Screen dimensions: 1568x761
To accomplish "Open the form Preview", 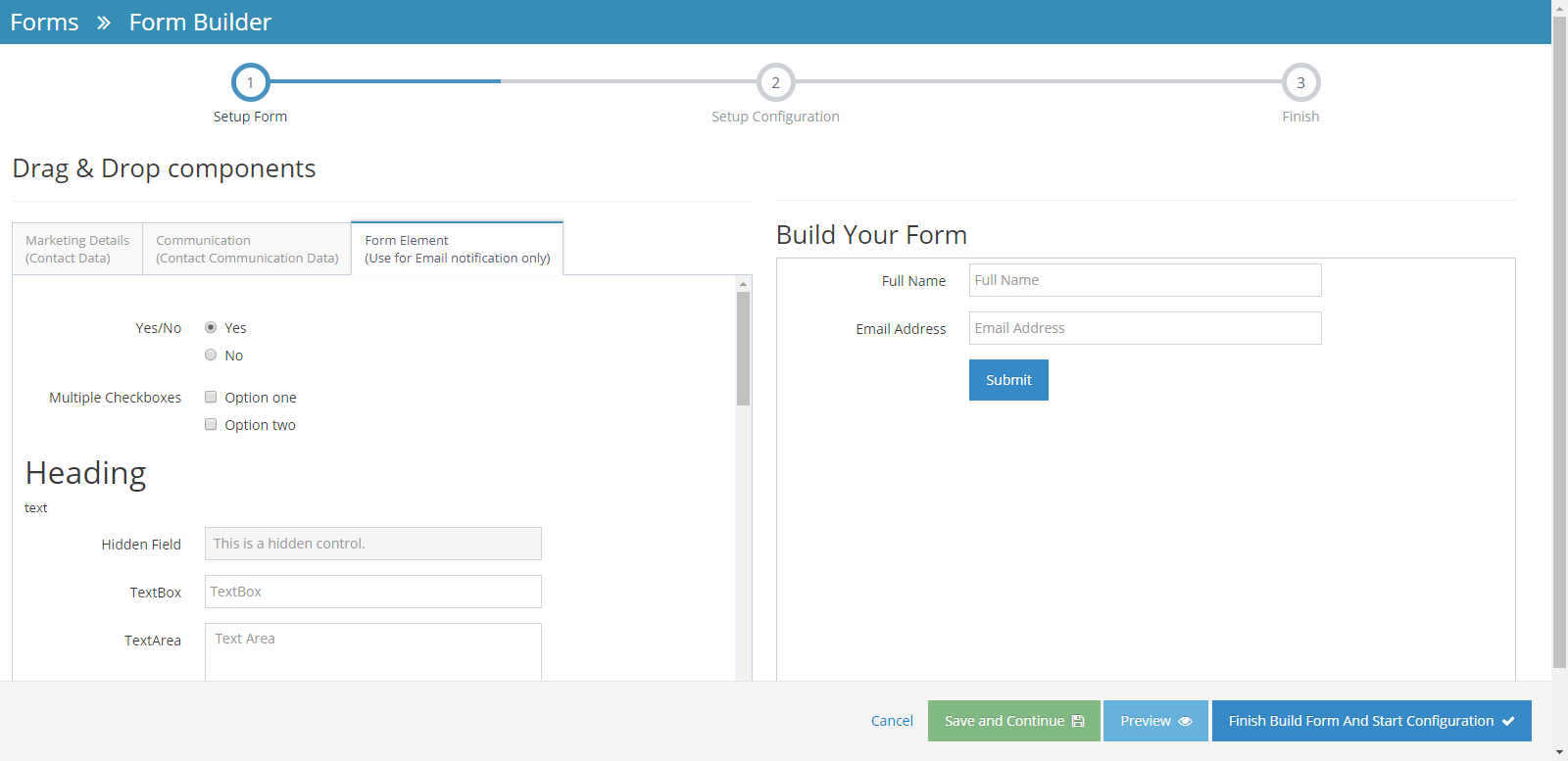I will pos(1155,721).
